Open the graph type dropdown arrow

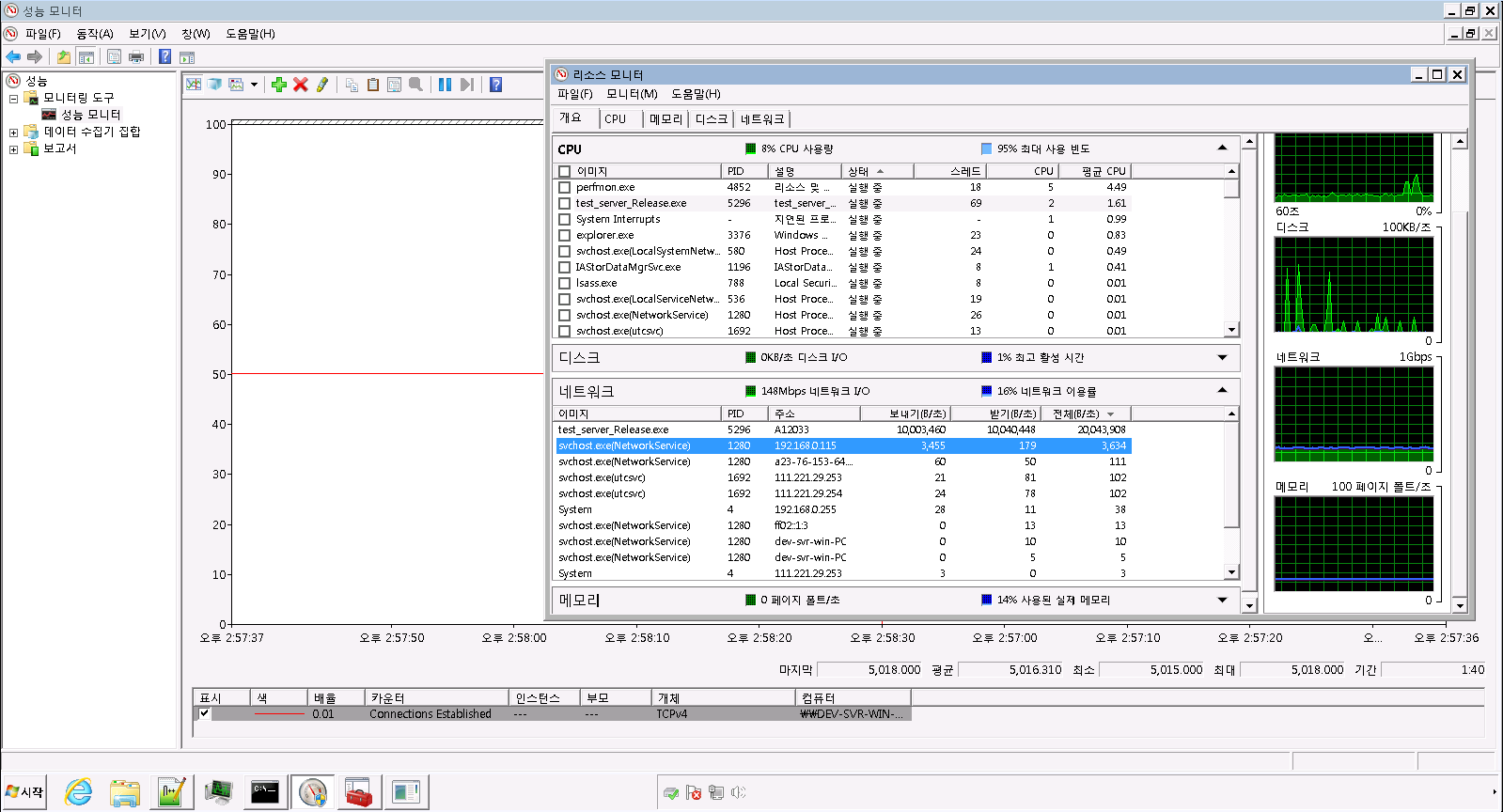point(254,85)
